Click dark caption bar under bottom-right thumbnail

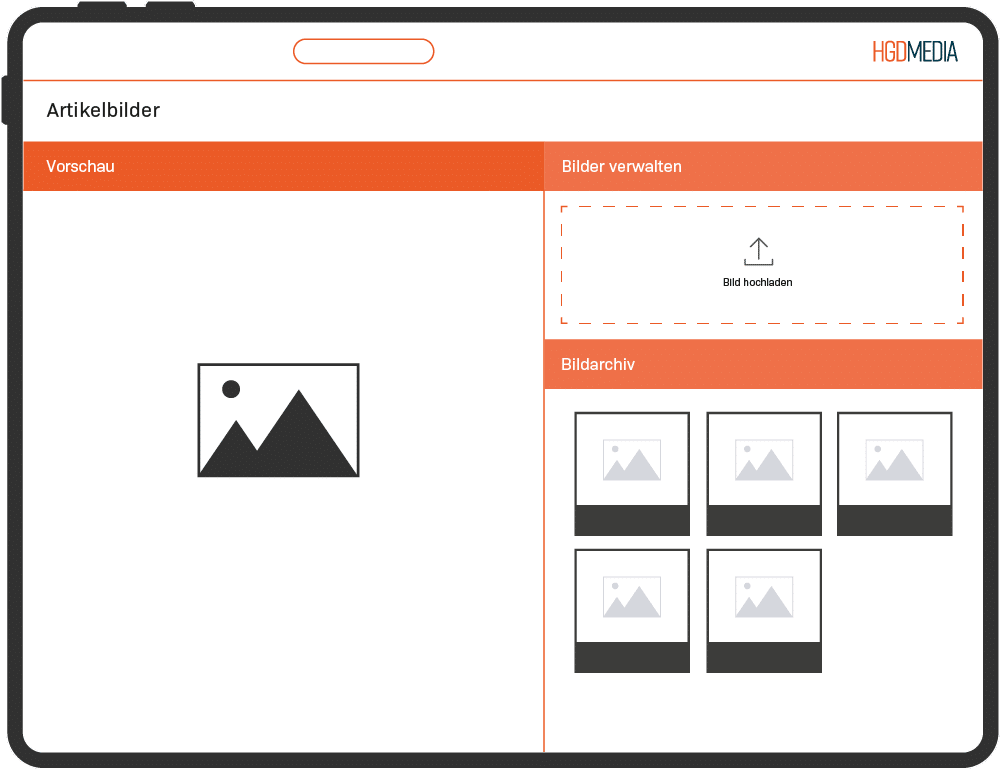763,657
